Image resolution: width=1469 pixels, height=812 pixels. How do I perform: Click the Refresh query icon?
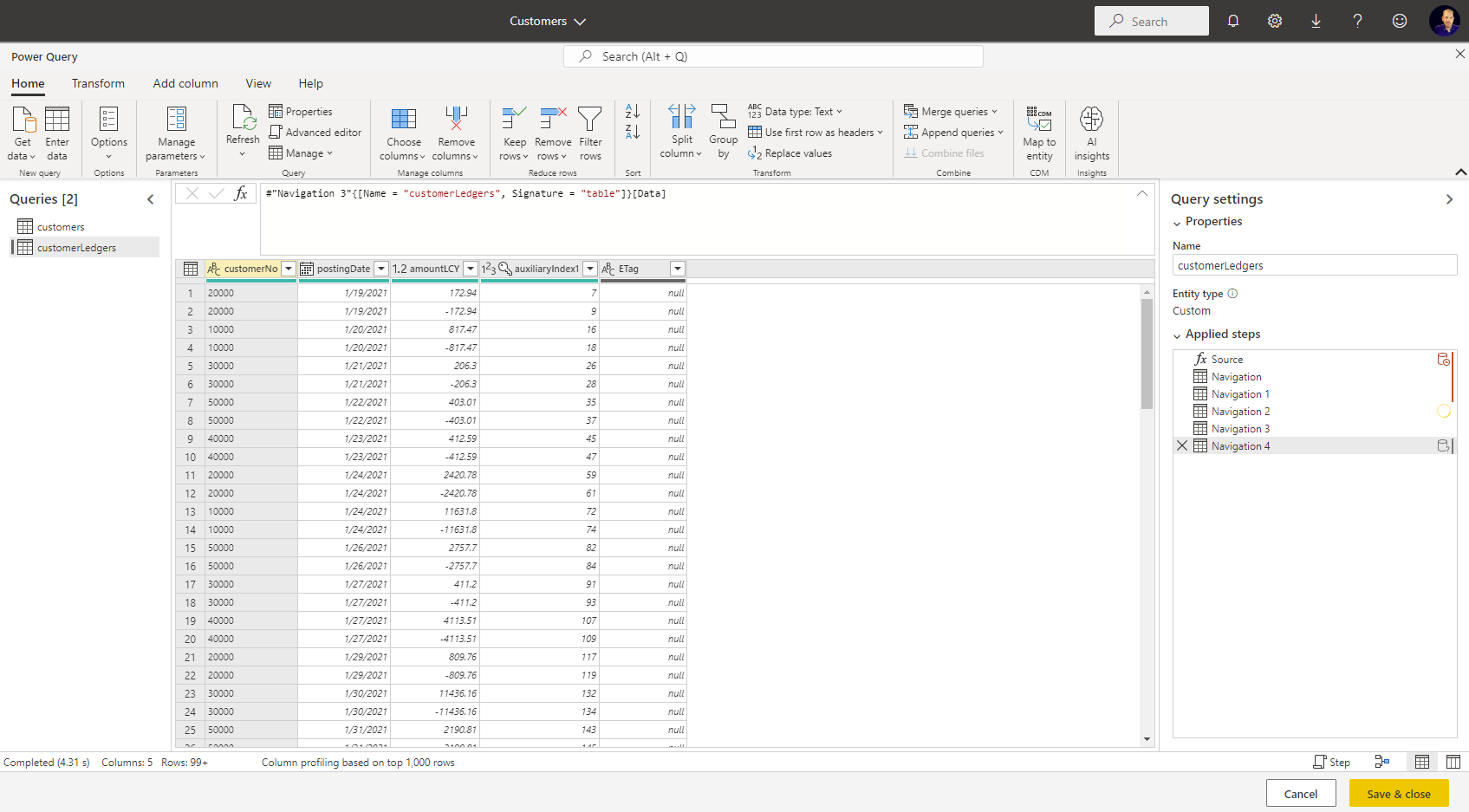pos(243,119)
